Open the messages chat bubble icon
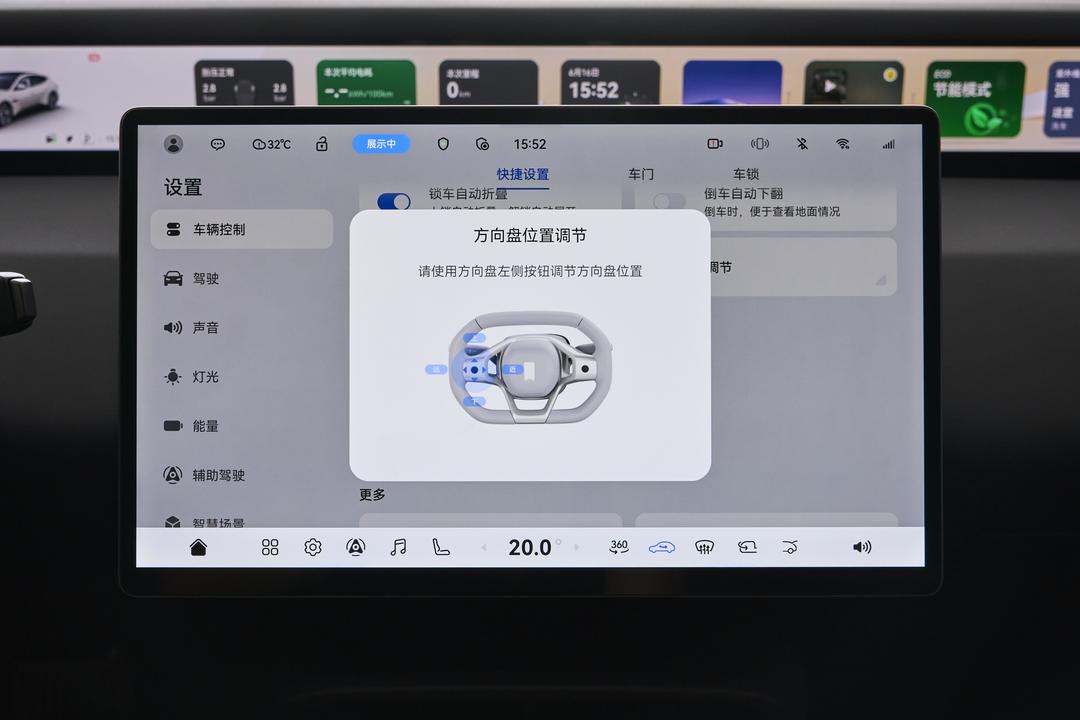 [x=218, y=144]
